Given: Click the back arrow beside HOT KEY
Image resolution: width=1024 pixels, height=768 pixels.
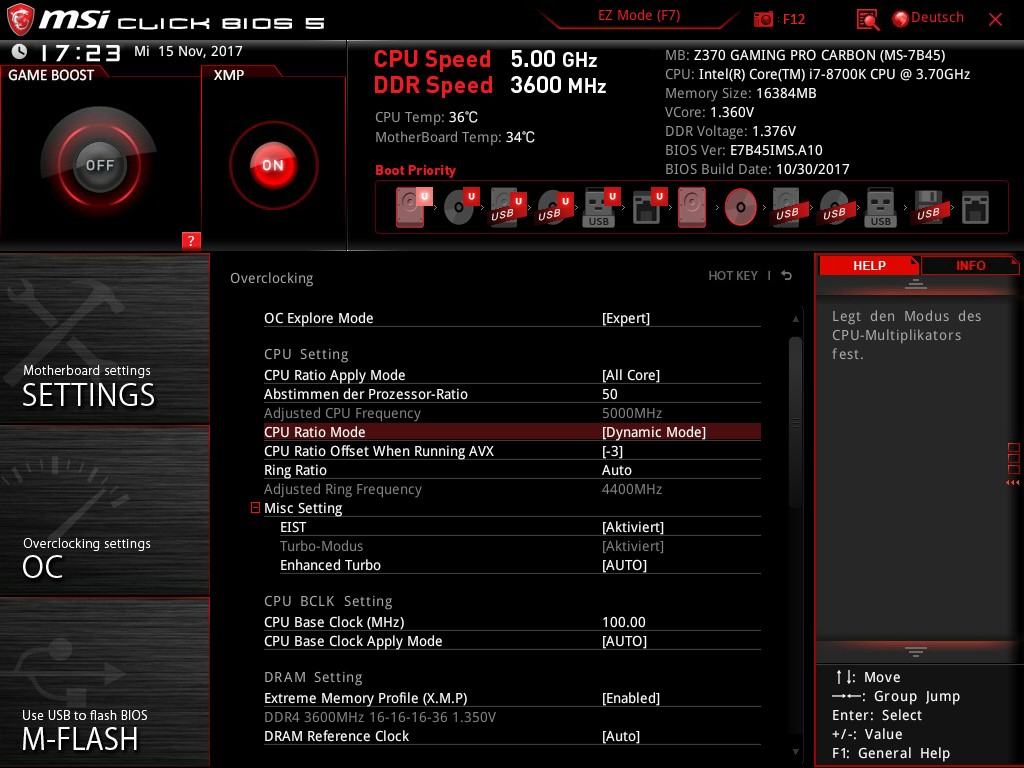Looking at the screenshot, I should (787, 276).
